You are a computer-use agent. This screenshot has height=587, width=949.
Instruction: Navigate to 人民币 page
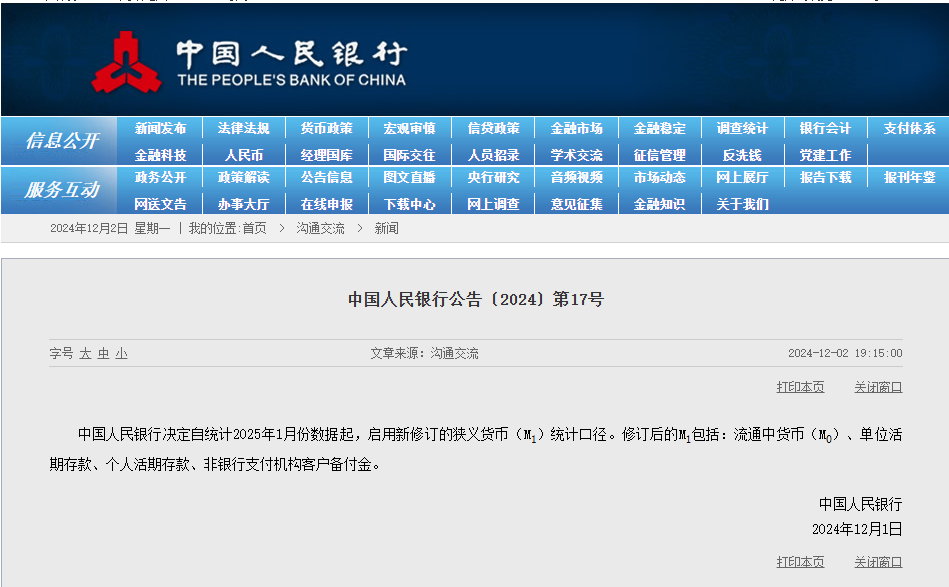243,155
